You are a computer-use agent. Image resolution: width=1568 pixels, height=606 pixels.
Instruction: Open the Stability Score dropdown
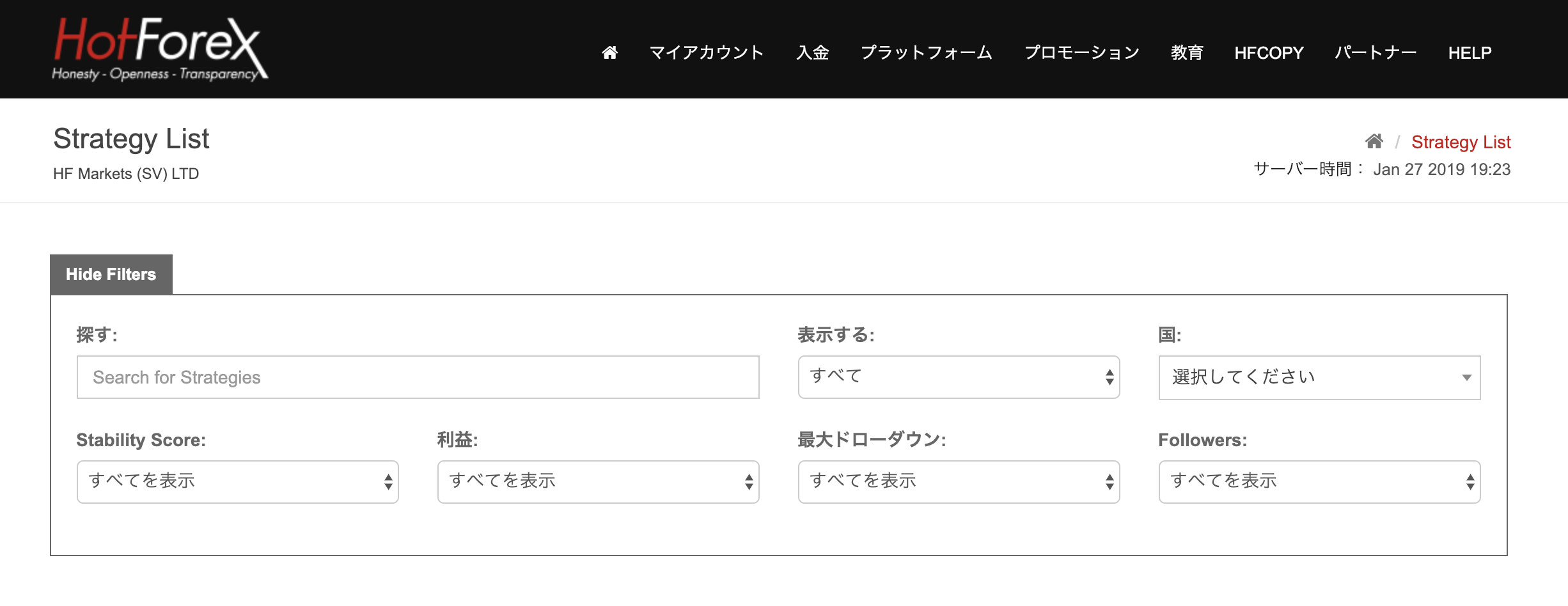(x=237, y=482)
